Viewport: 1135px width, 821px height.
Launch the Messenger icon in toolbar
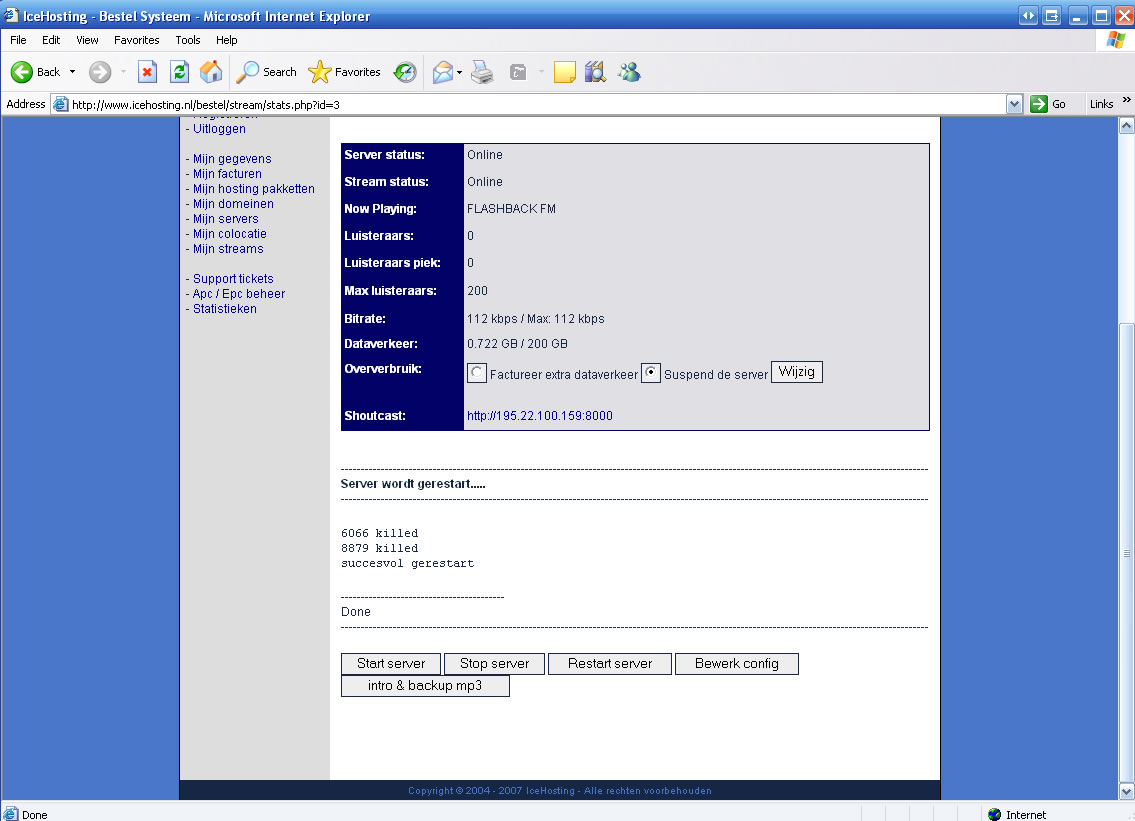629,72
